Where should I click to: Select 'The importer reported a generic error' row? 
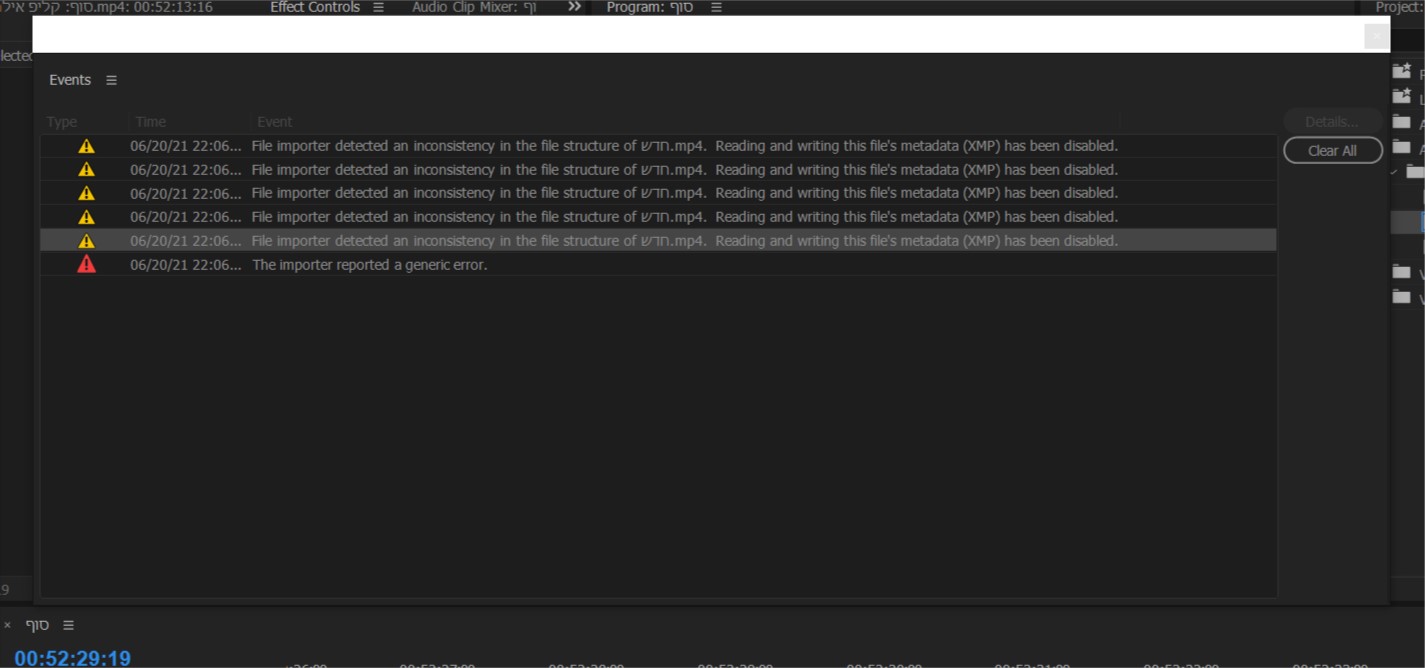658,264
